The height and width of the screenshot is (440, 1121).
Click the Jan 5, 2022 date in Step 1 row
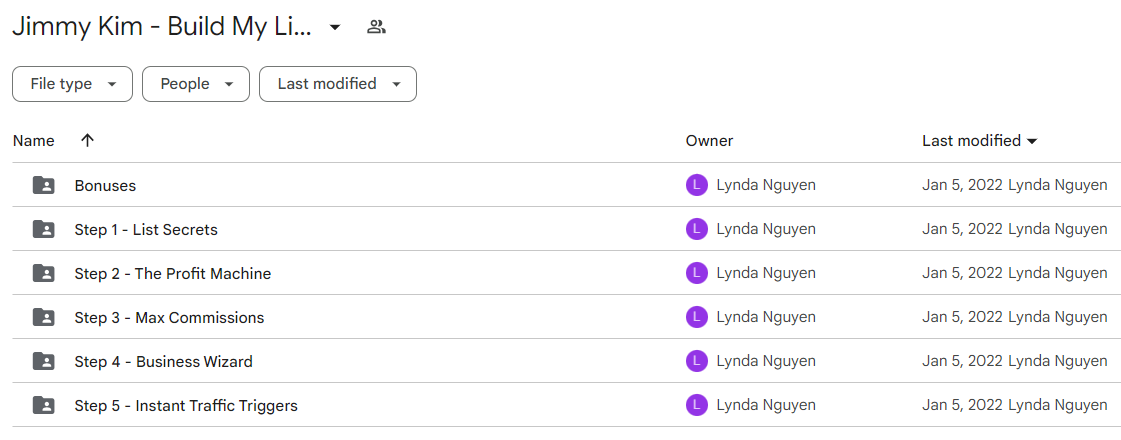pos(962,230)
